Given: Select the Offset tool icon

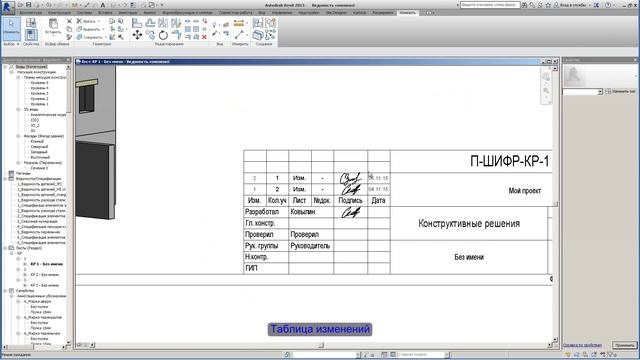Looking at the screenshot, I should point(150,23).
